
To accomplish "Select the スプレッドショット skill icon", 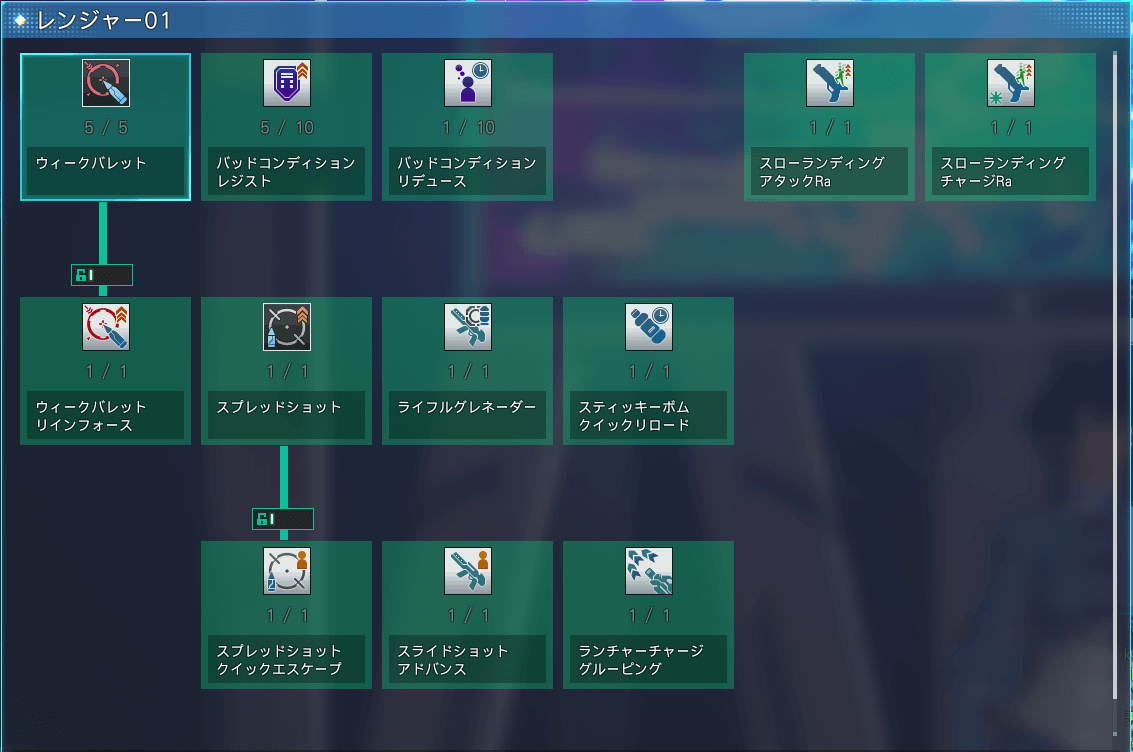I will point(287,327).
